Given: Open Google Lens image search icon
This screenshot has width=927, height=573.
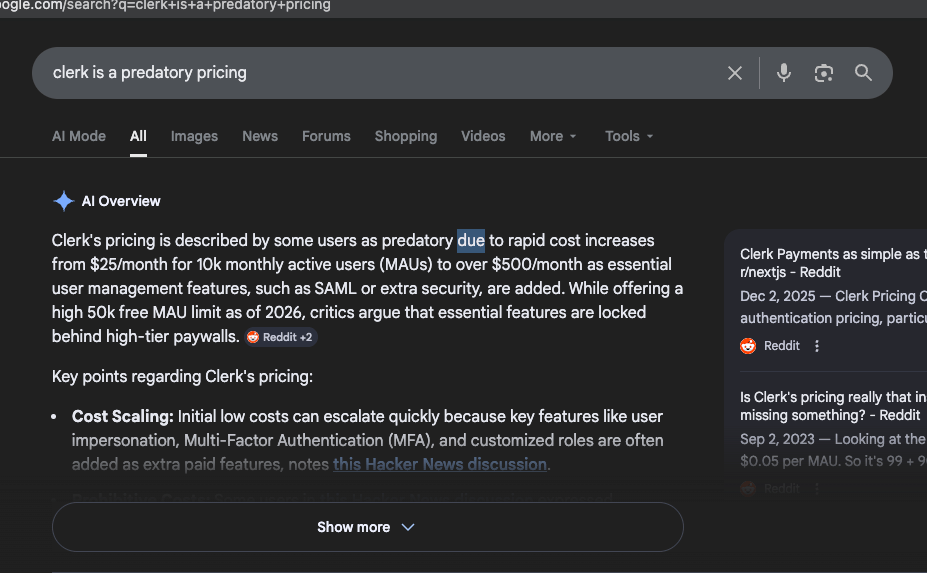Looking at the screenshot, I should tap(824, 73).
